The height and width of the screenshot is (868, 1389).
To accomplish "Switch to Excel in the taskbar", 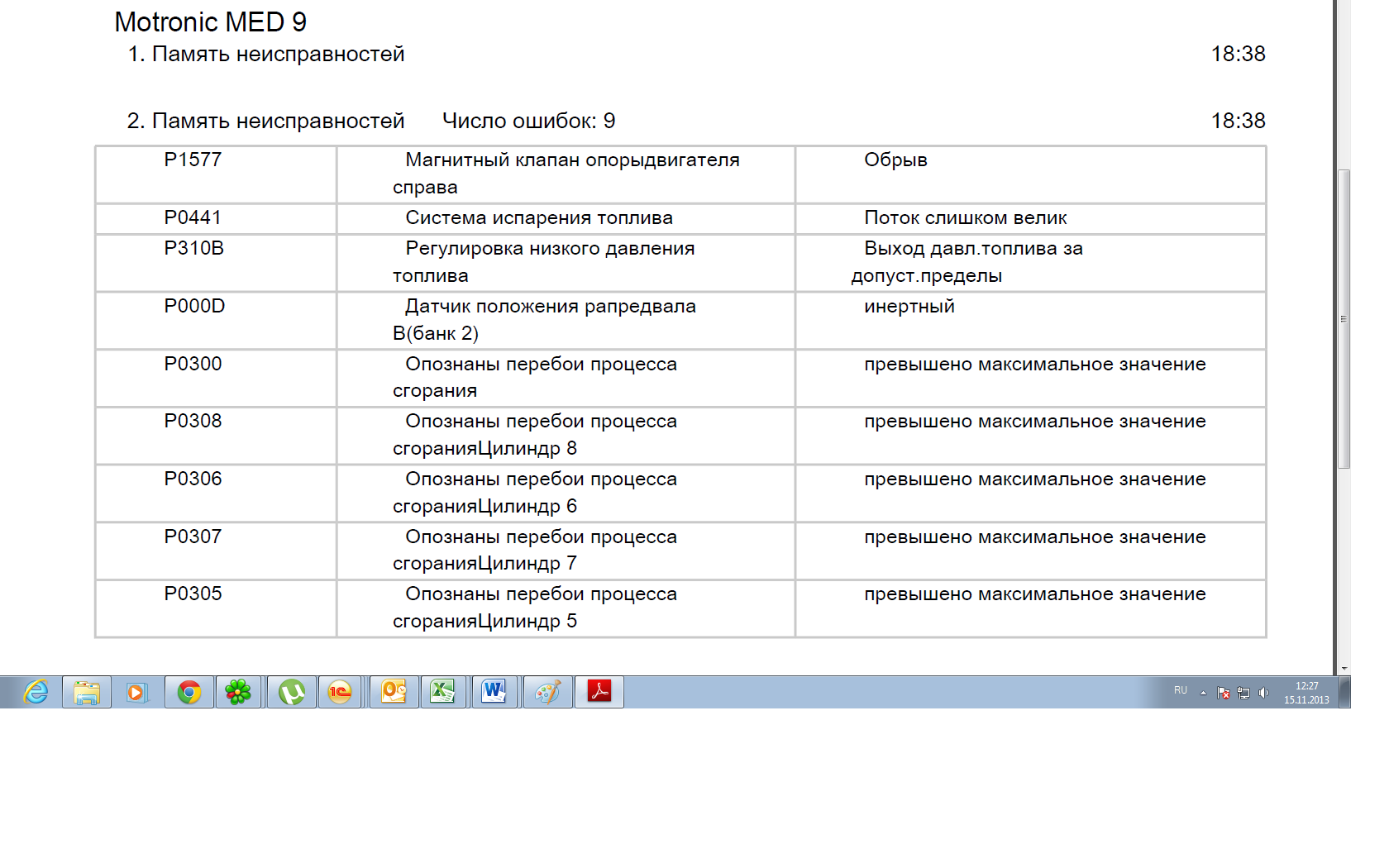I will click(443, 692).
